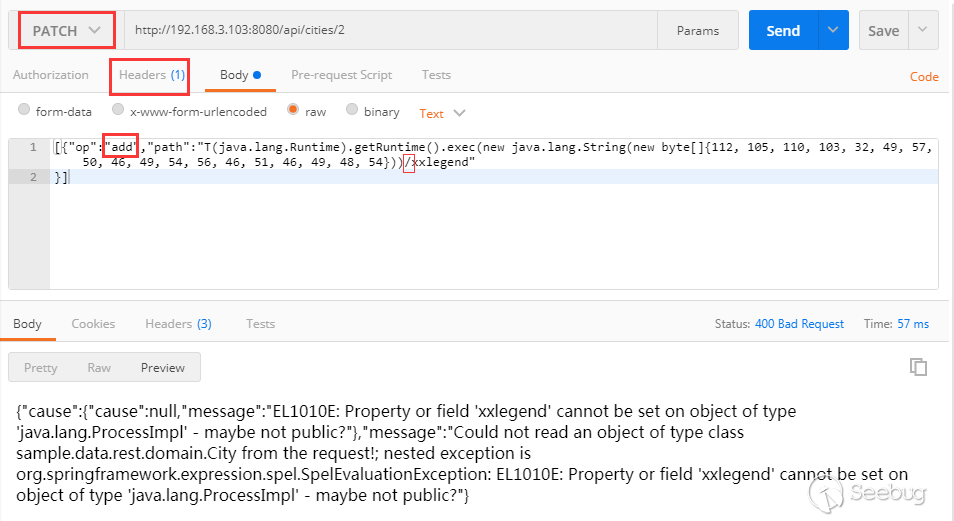The image size is (954, 521).
Task: Switch response view to Pretty
Action: [40, 368]
